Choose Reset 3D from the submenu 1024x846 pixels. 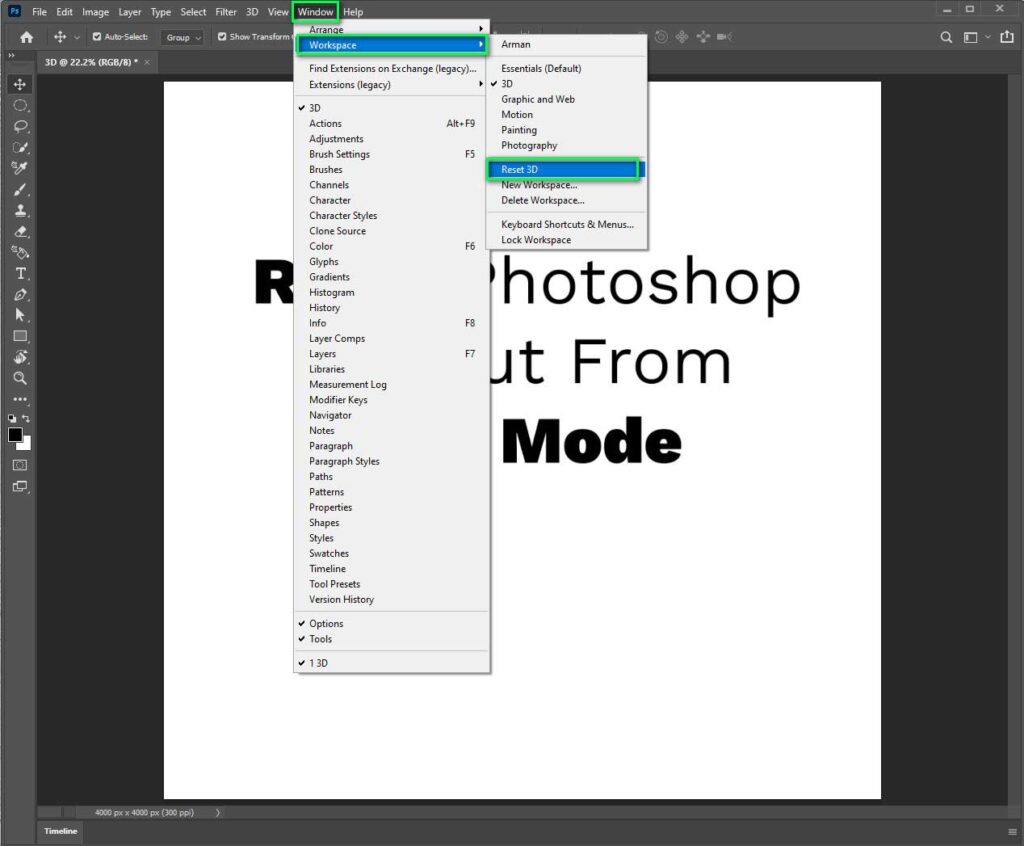563,169
